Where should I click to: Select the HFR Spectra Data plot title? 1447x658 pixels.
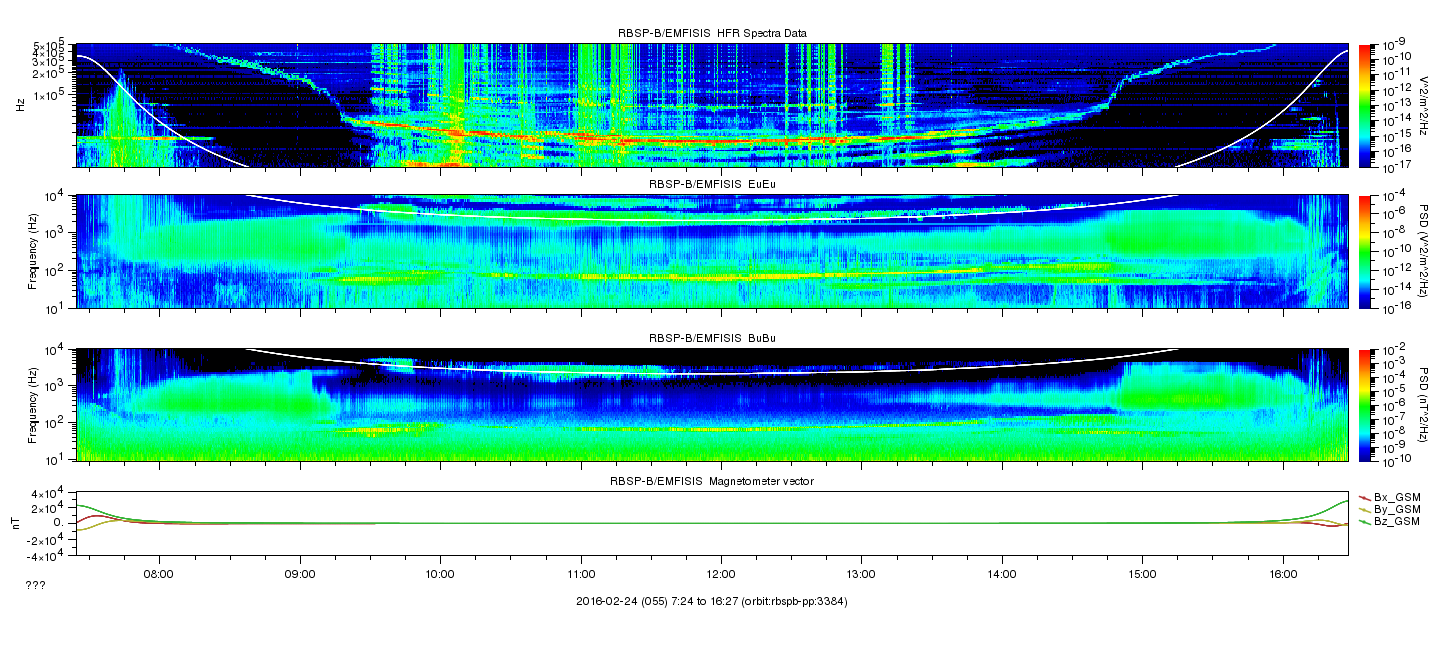(712, 34)
